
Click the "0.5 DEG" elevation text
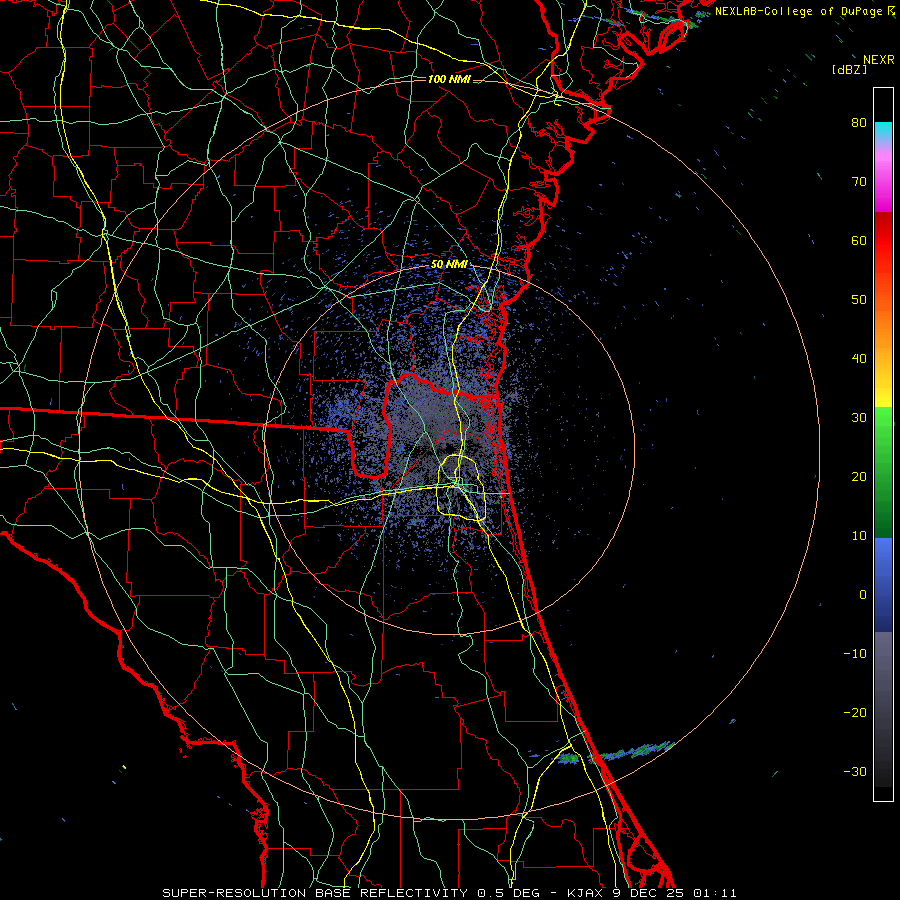pos(508,893)
